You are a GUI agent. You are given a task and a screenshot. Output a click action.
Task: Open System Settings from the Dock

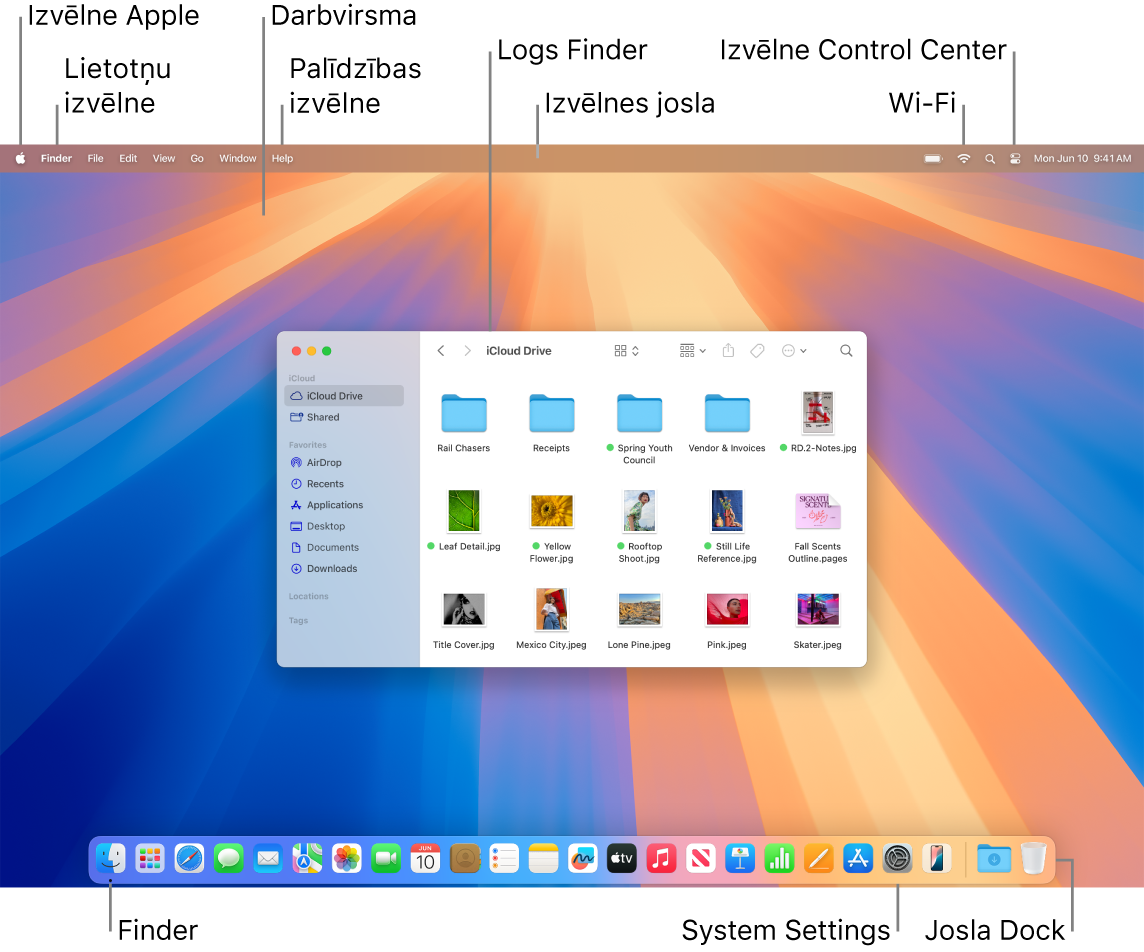point(897,859)
